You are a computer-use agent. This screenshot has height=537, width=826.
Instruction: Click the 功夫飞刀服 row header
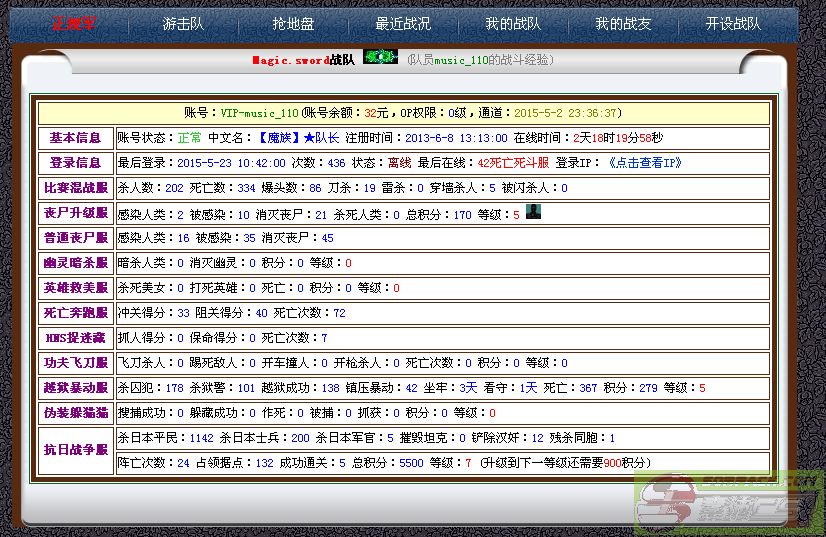[x=75, y=363]
